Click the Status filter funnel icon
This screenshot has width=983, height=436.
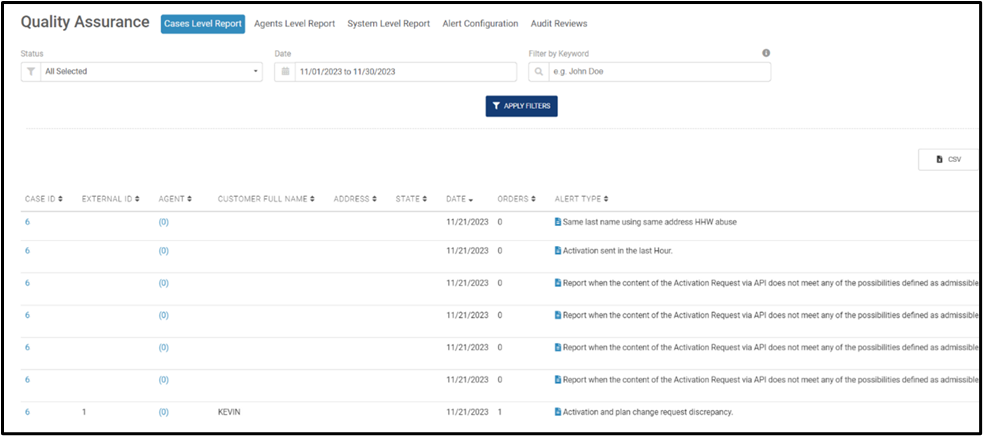point(31,72)
